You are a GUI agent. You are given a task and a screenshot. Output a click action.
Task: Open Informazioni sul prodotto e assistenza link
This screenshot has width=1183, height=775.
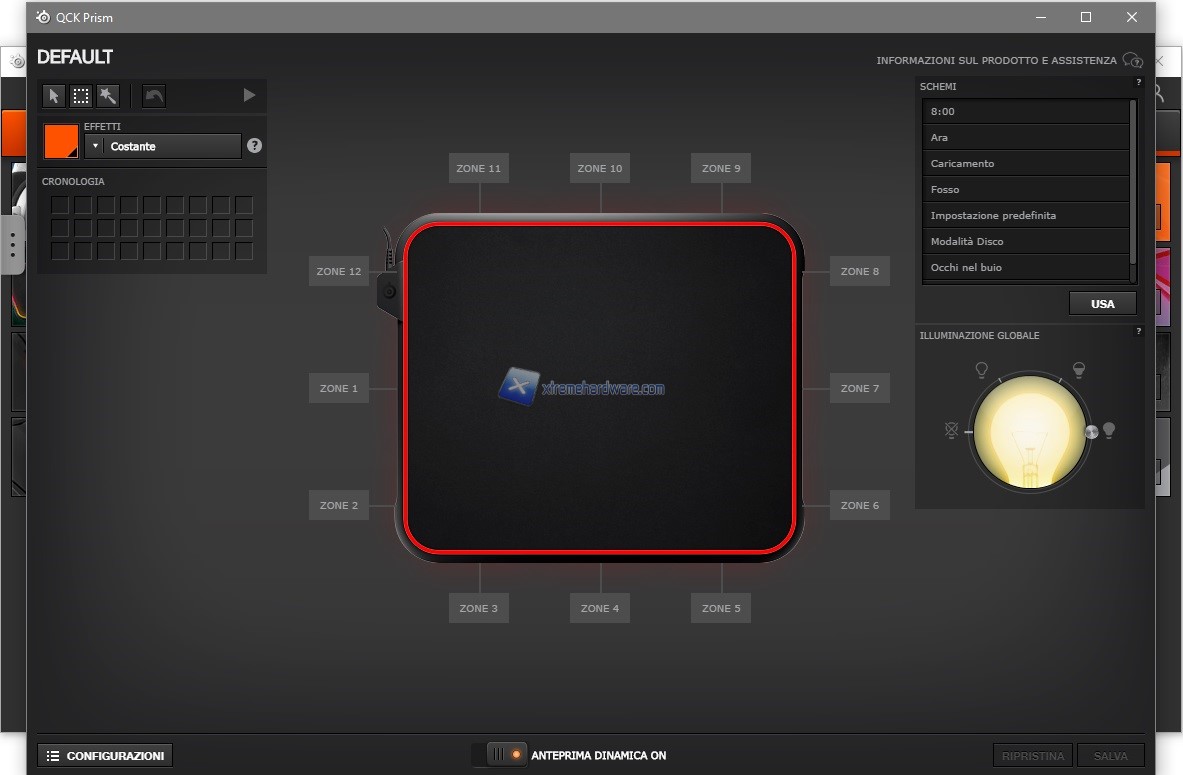[x=996, y=61]
